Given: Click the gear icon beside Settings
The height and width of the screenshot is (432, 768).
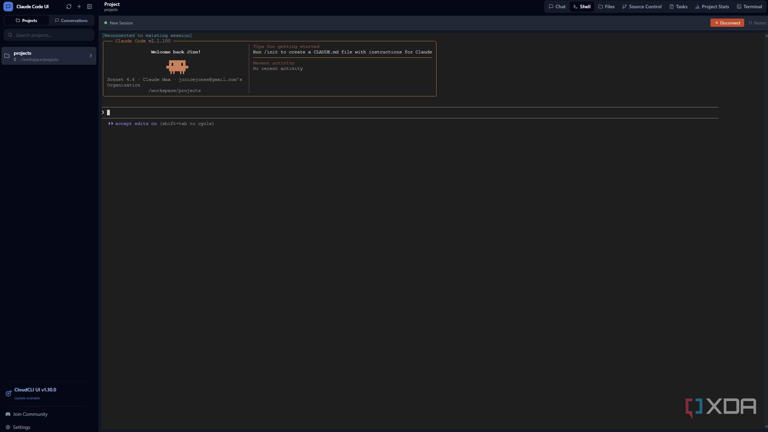Looking at the screenshot, I should coord(8,427).
